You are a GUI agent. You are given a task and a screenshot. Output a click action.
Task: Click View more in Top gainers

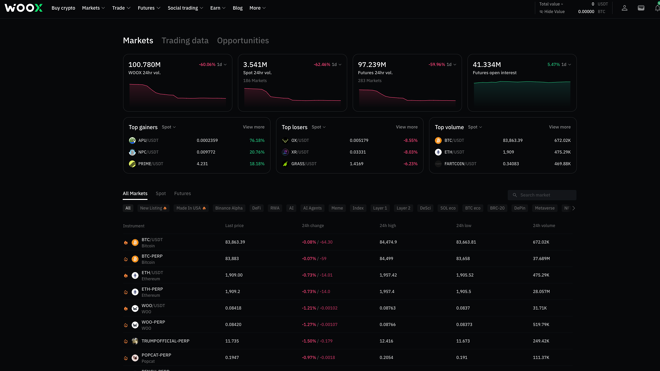pyautogui.click(x=253, y=127)
